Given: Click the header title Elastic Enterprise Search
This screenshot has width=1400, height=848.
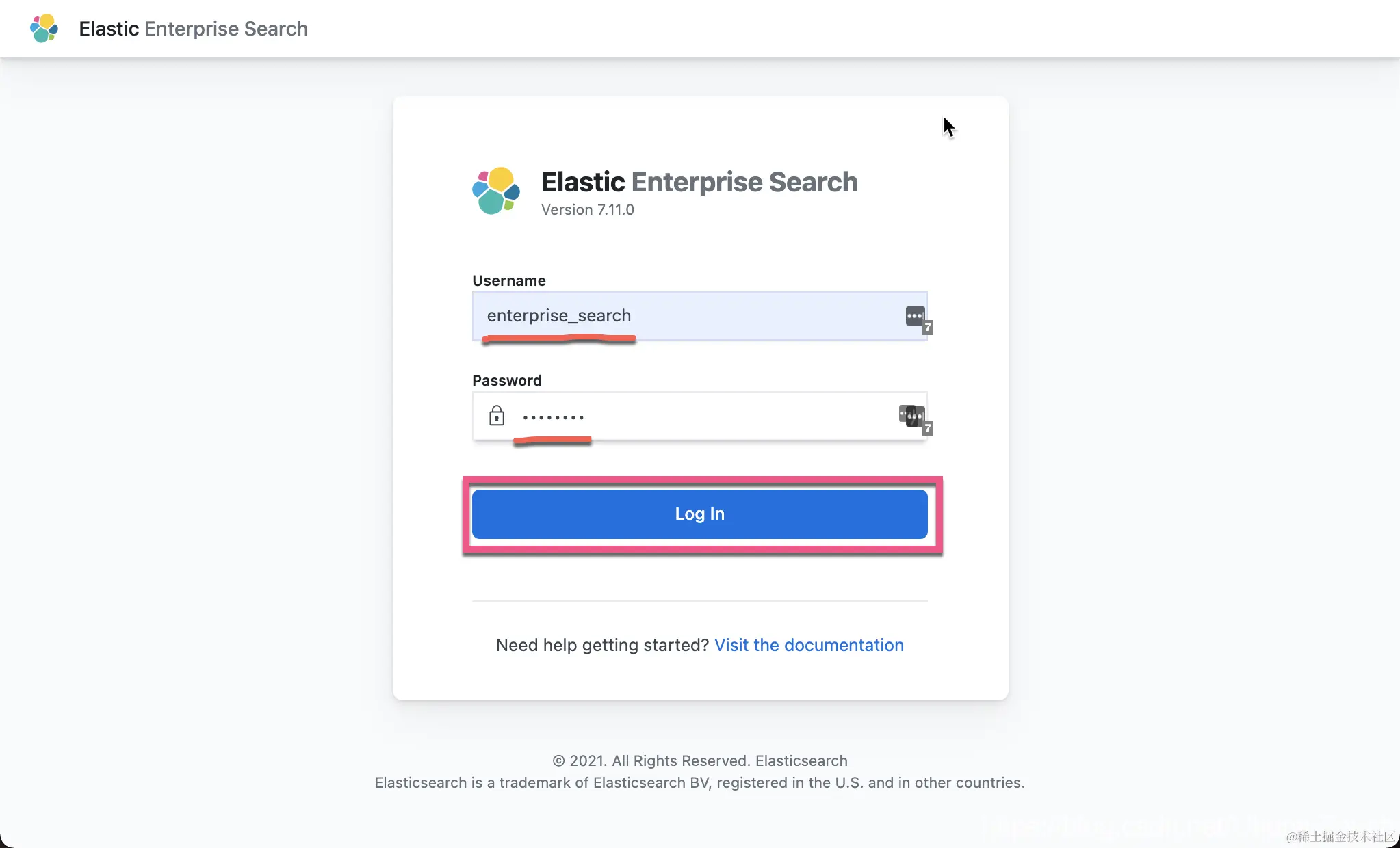Looking at the screenshot, I should click(x=193, y=29).
